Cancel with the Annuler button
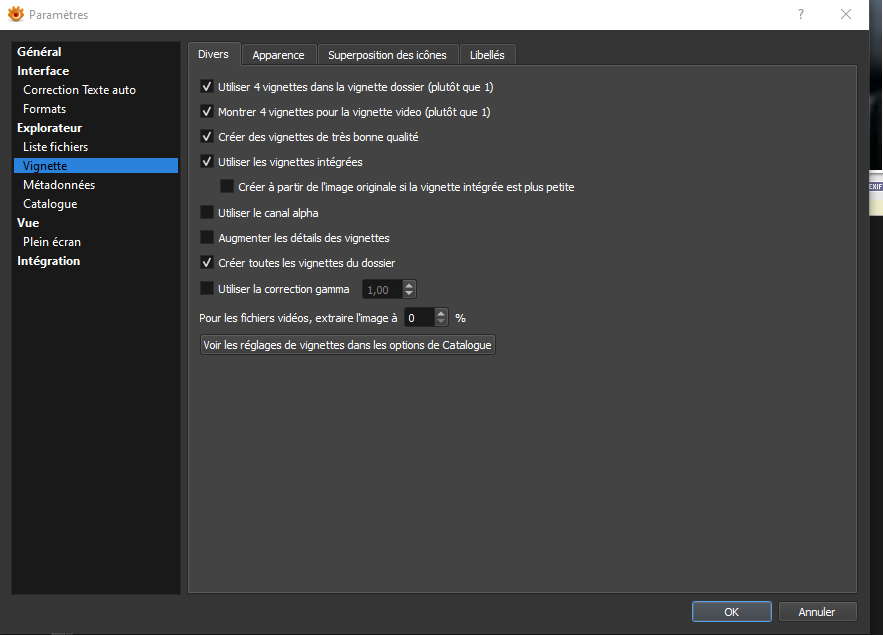The height and width of the screenshot is (635, 883). point(817,611)
